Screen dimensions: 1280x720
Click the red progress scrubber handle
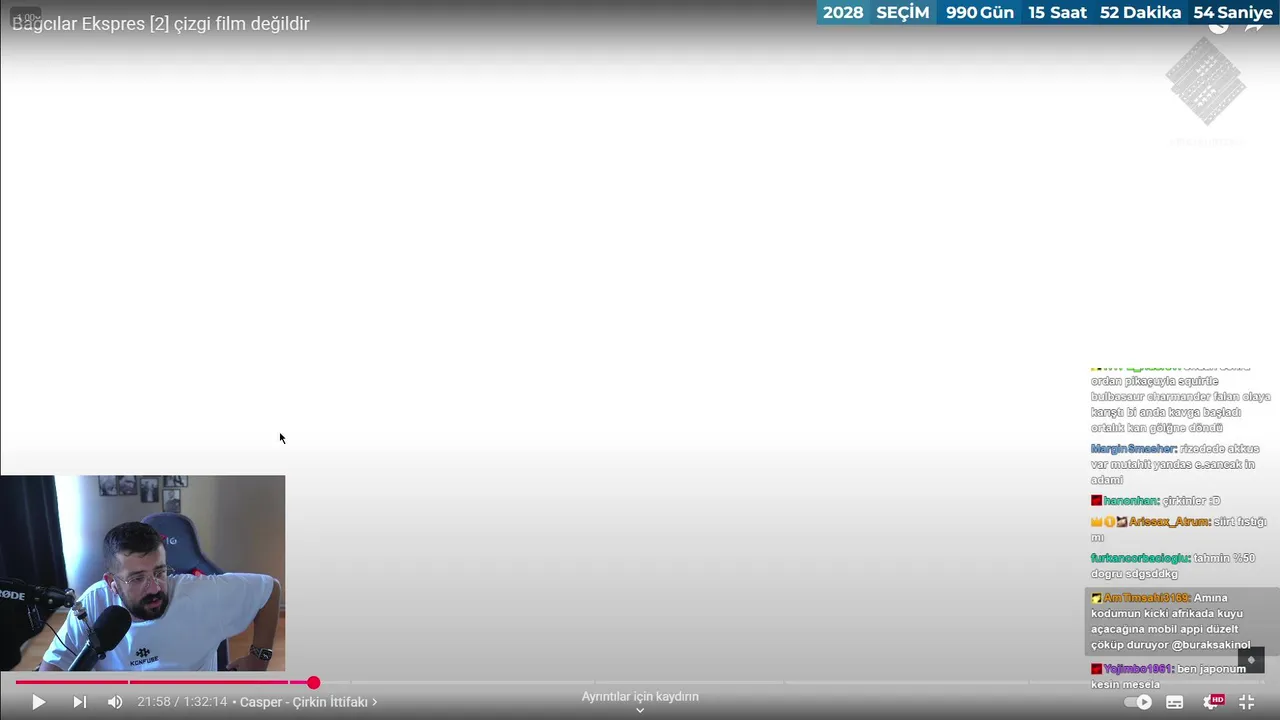[313, 682]
